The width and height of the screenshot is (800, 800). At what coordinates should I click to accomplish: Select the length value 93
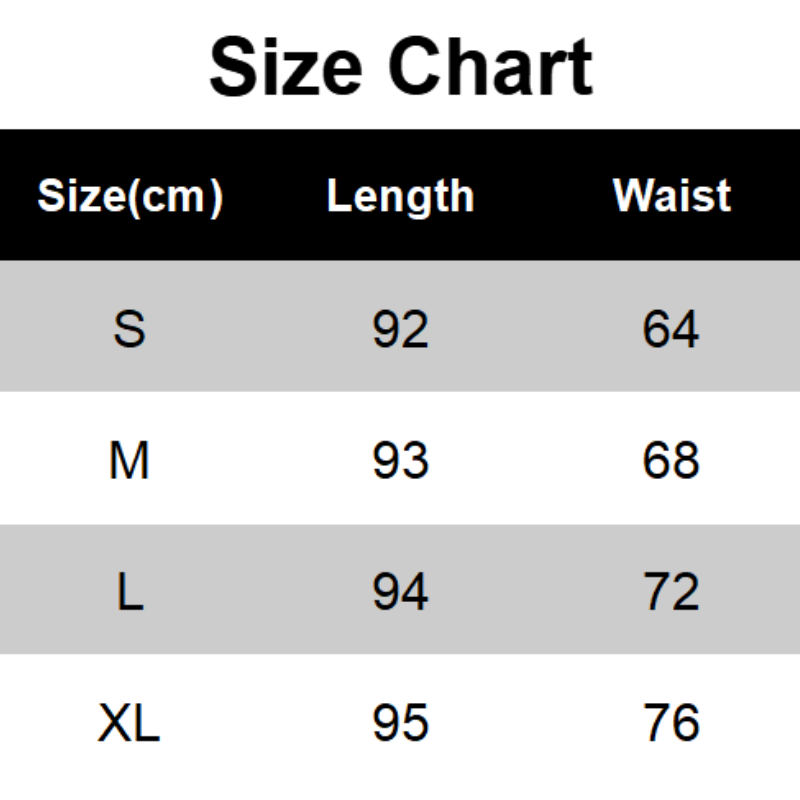tap(400, 460)
